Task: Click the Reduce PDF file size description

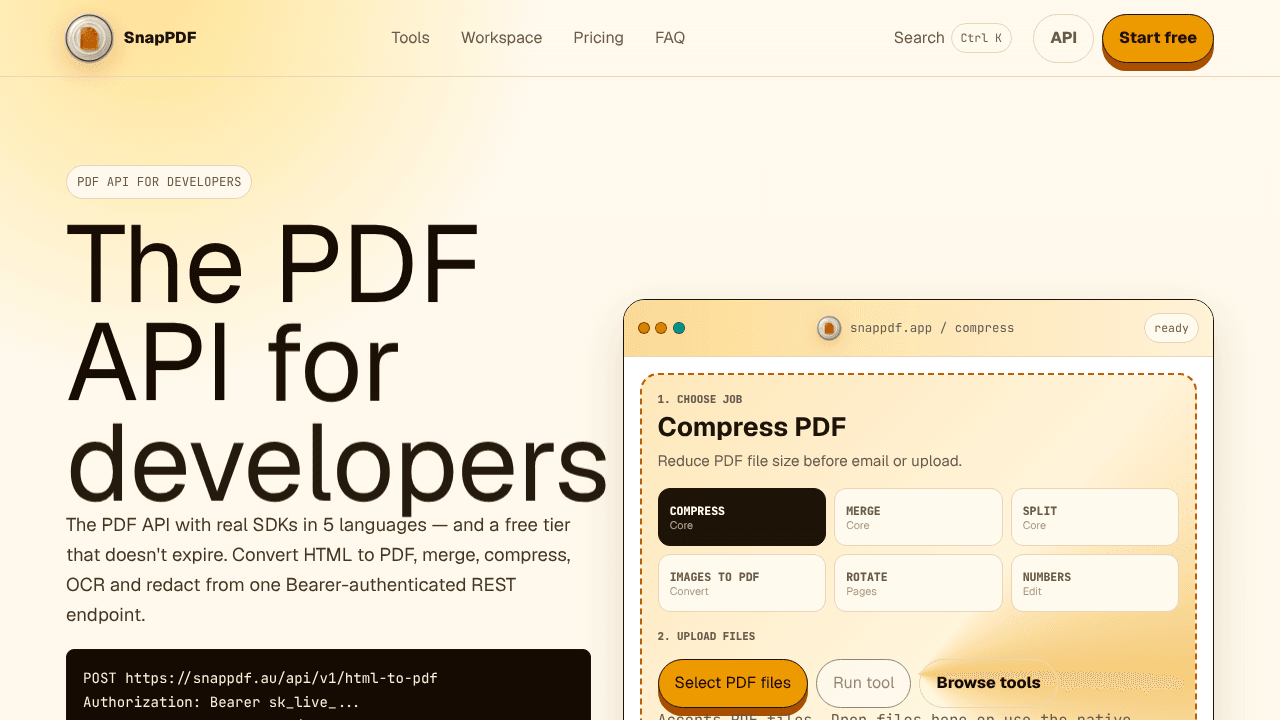Action: (810, 461)
